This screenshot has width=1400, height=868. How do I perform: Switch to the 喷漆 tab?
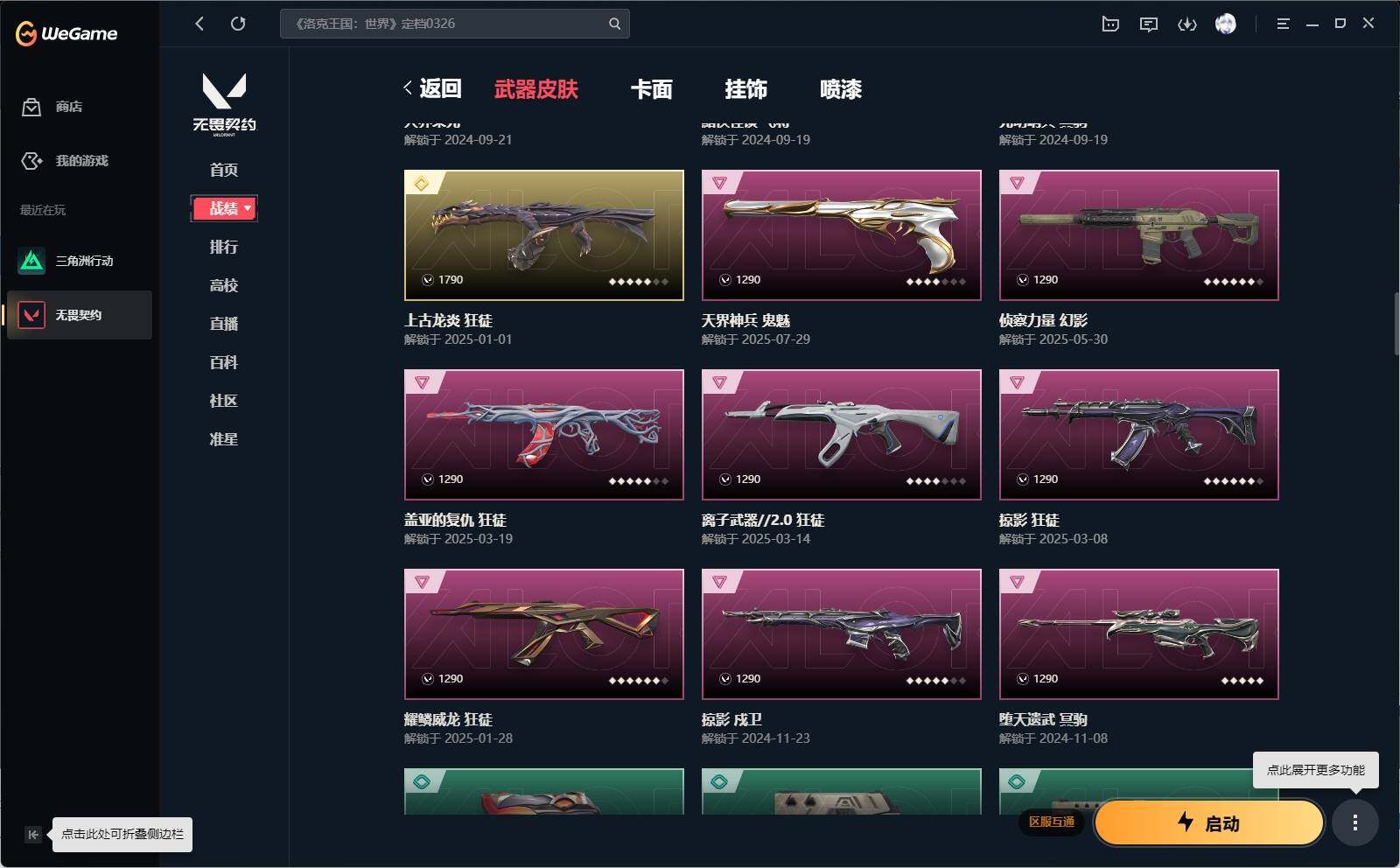pyautogui.click(x=841, y=89)
